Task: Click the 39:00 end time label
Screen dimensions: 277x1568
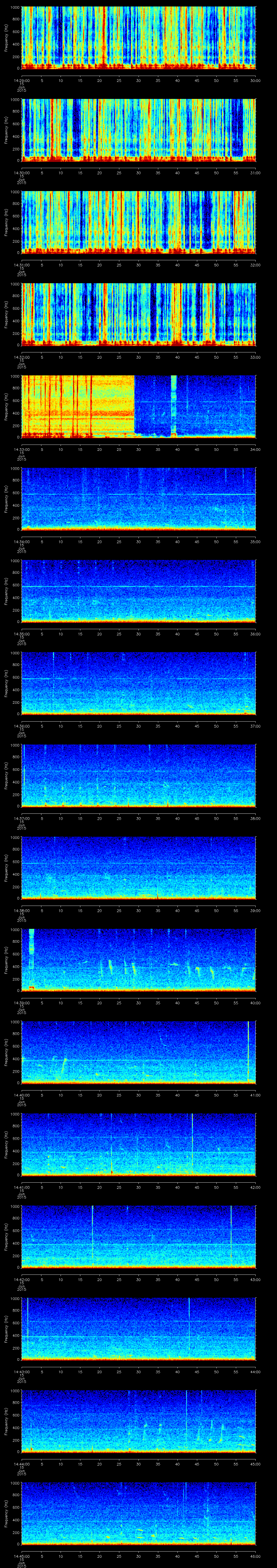Action: [x=256, y=910]
